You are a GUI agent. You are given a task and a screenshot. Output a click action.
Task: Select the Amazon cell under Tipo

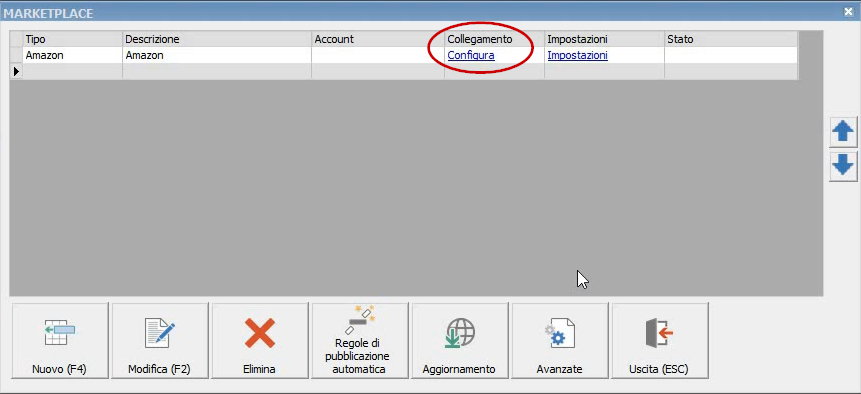click(72, 55)
